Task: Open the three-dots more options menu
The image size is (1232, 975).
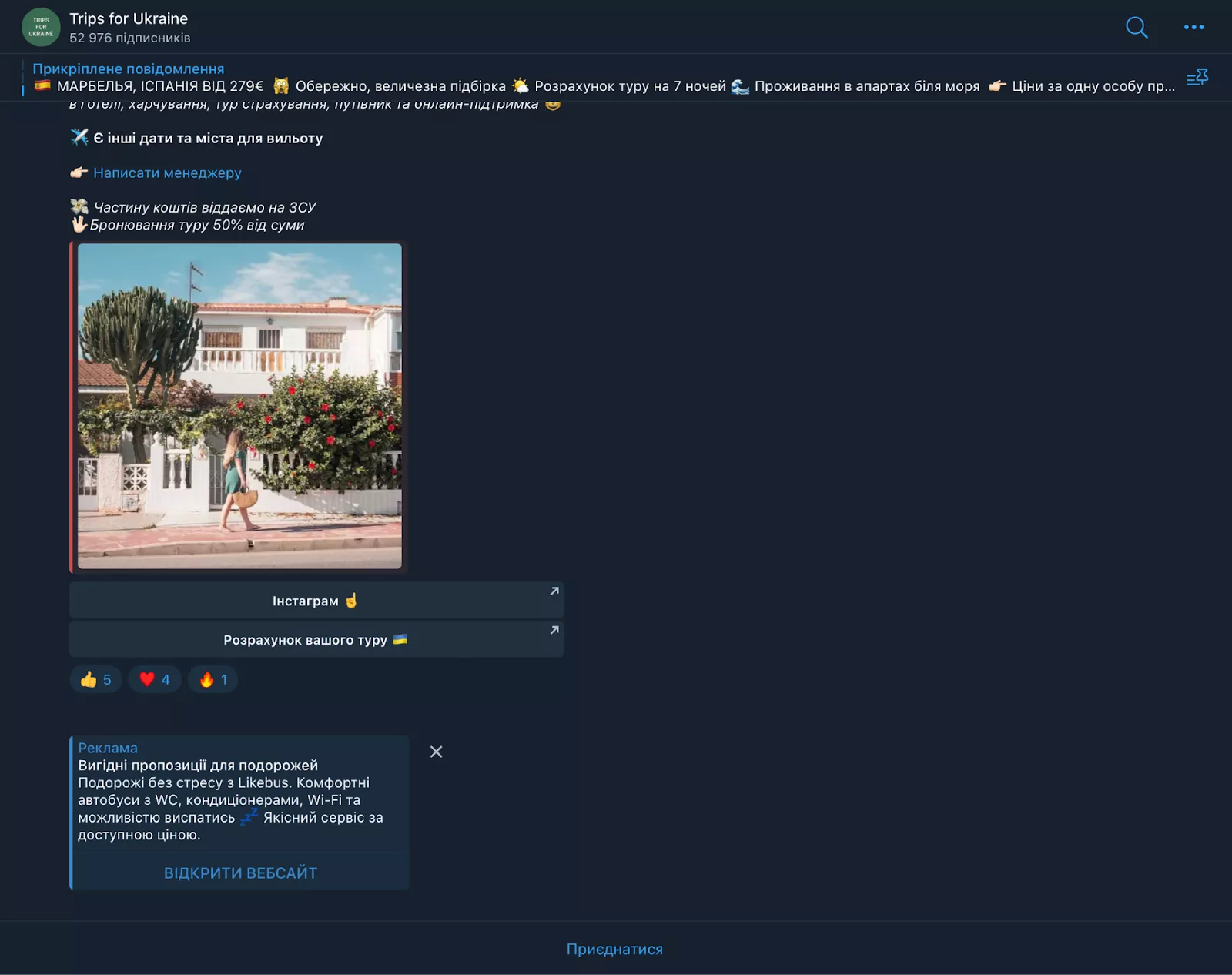Action: coord(1193,27)
